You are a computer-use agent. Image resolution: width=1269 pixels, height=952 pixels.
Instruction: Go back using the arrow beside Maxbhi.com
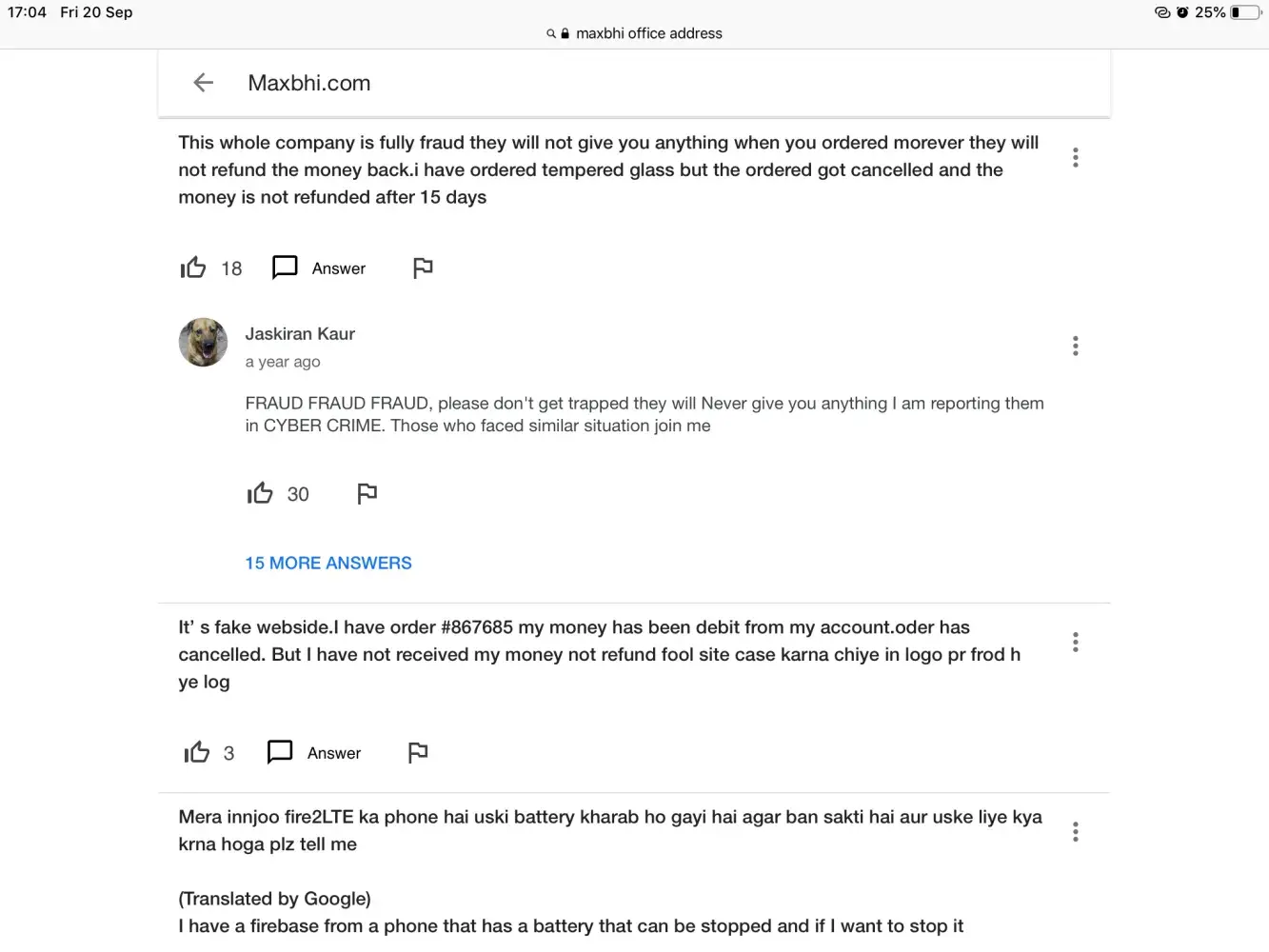tap(203, 83)
